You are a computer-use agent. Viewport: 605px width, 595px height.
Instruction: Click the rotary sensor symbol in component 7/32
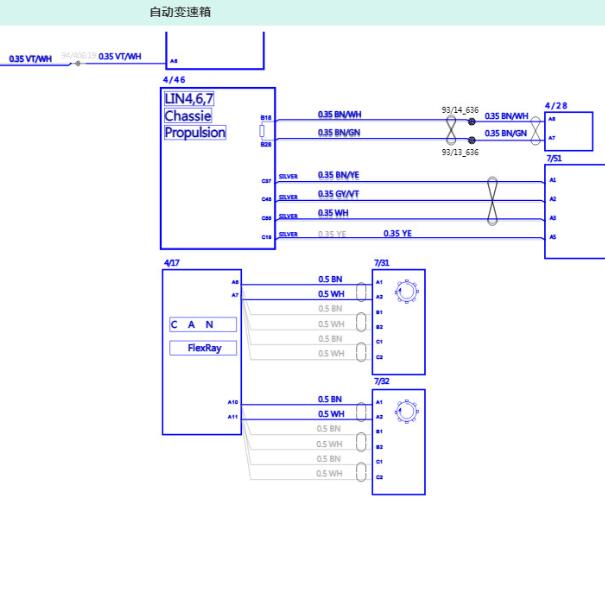pyautogui.click(x=407, y=411)
